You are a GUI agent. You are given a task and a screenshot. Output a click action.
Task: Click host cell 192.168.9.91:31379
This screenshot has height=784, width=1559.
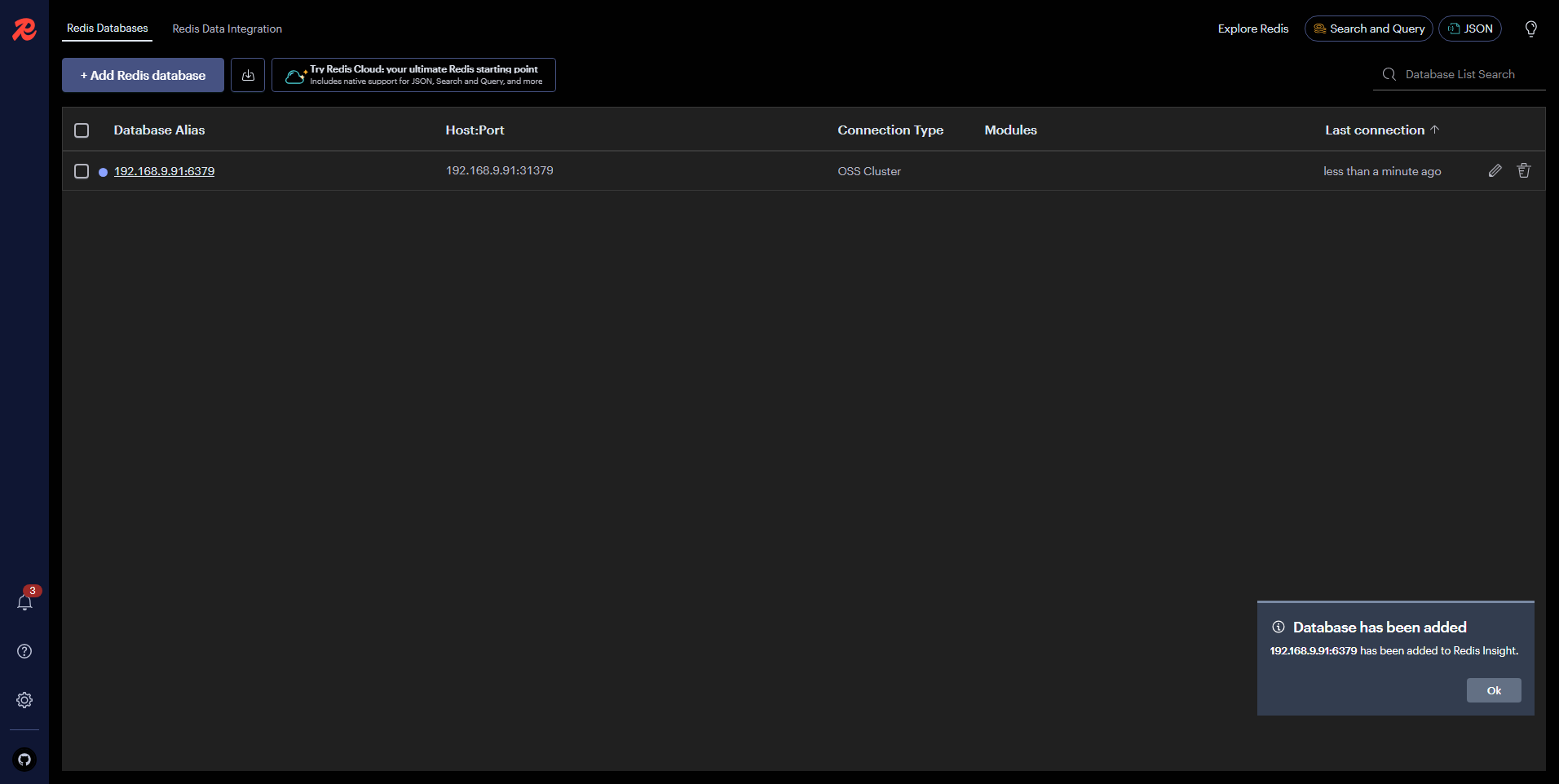tap(500, 170)
